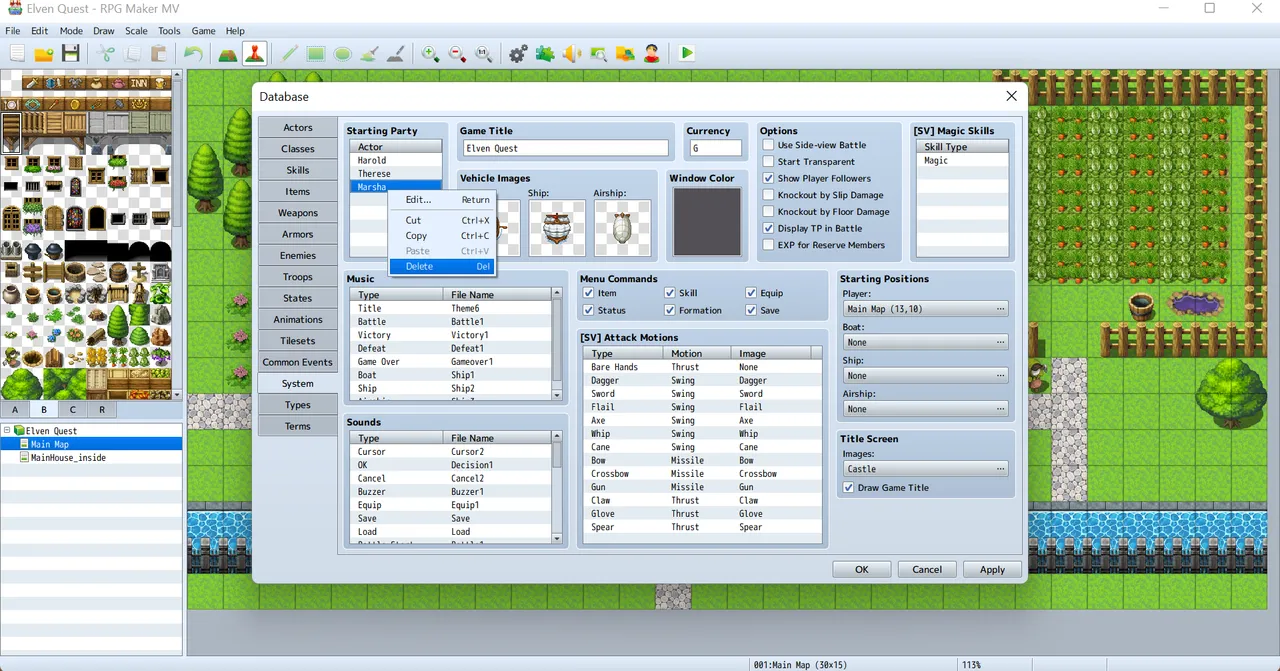Click Sounds list scroll-down arrow

(557, 539)
